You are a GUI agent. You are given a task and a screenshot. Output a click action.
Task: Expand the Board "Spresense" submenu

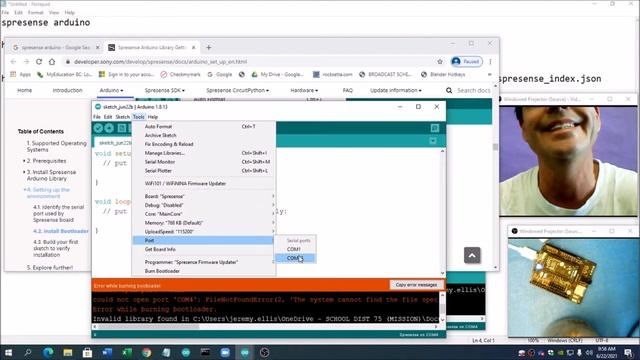(203, 196)
